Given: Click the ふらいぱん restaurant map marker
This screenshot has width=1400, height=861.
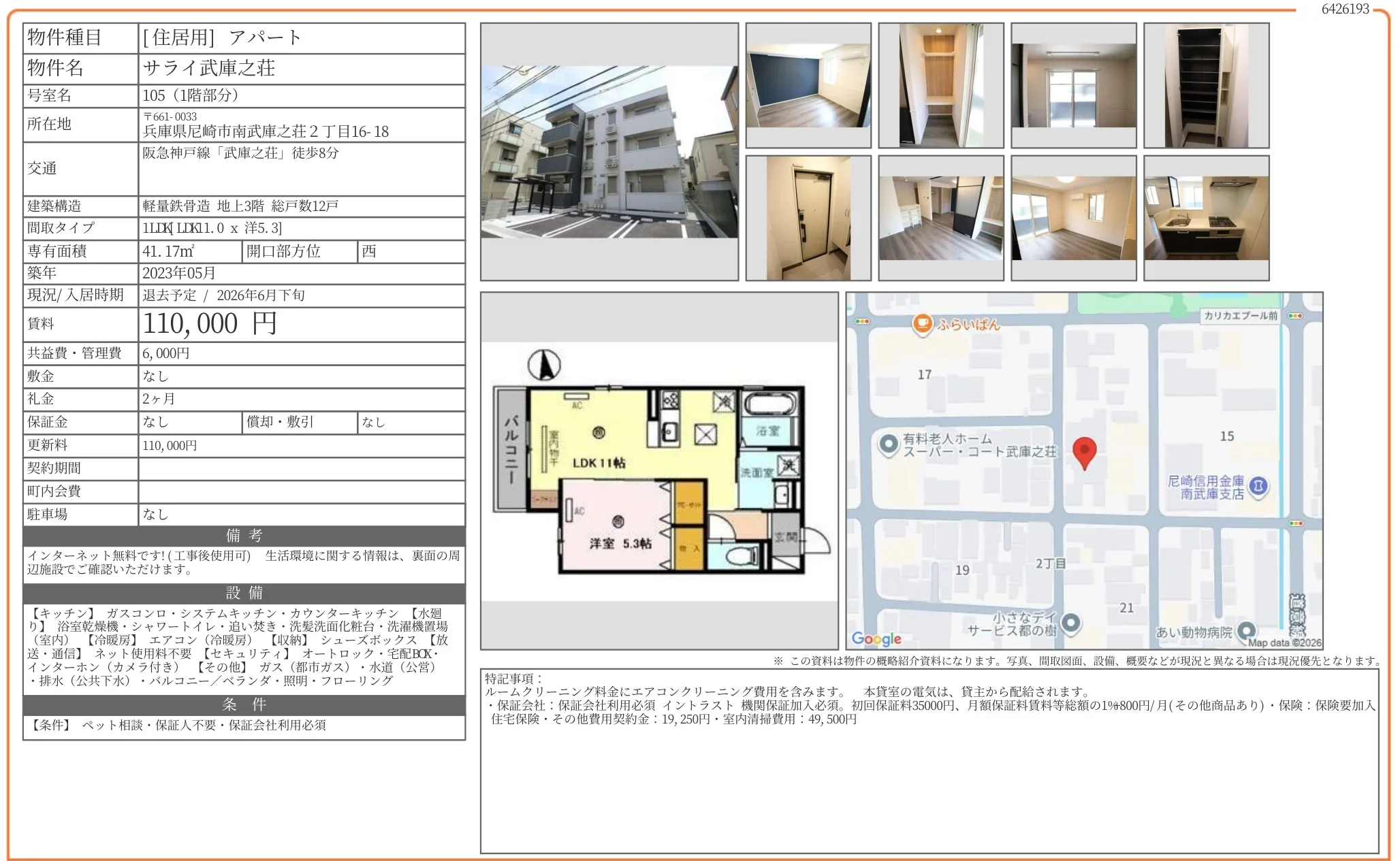Looking at the screenshot, I should [x=922, y=324].
